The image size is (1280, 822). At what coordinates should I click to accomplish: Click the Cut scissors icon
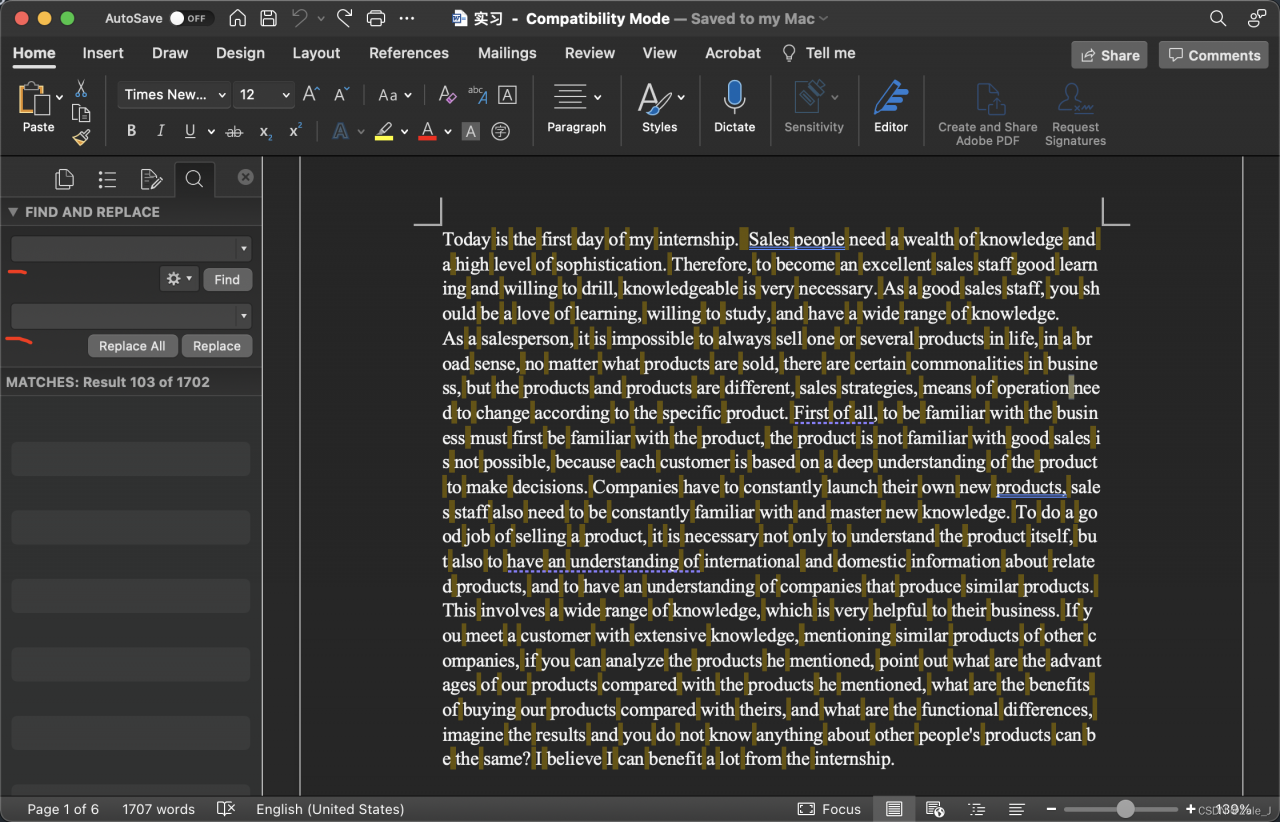(x=81, y=89)
